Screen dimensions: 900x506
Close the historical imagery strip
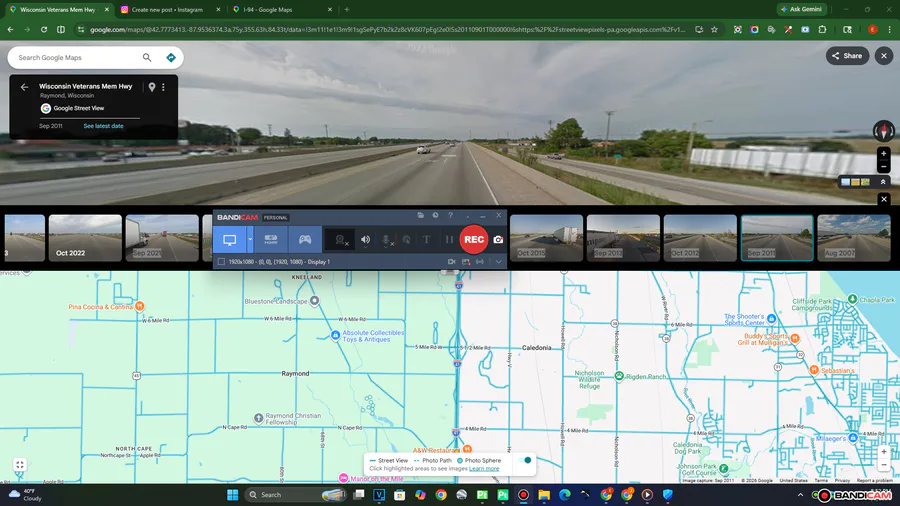click(884, 199)
